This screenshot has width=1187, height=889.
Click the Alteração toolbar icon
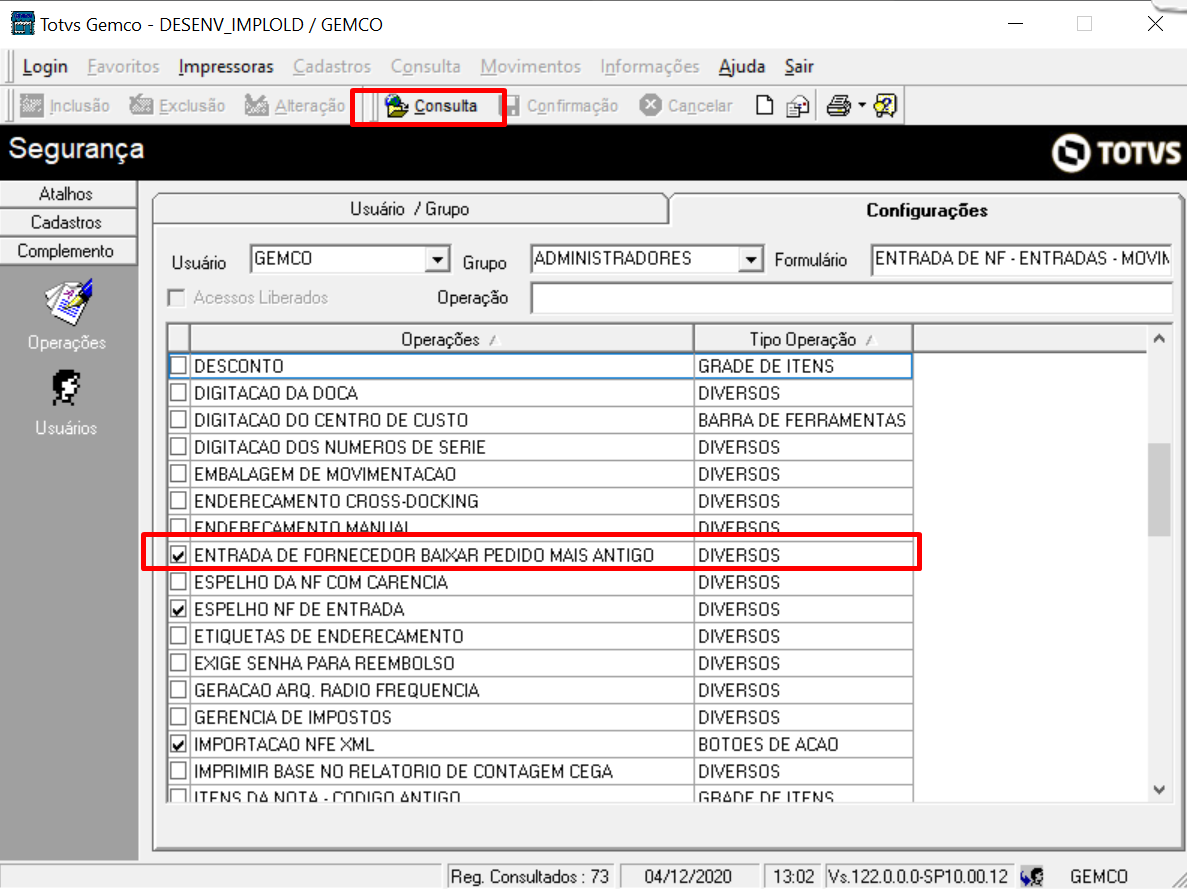pos(257,105)
